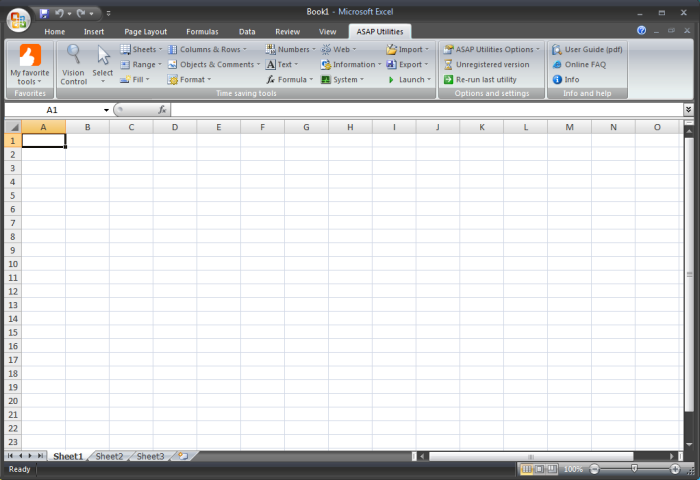
Task: Click the Save icon in quick access toolbar
Action: click(44, 13)
